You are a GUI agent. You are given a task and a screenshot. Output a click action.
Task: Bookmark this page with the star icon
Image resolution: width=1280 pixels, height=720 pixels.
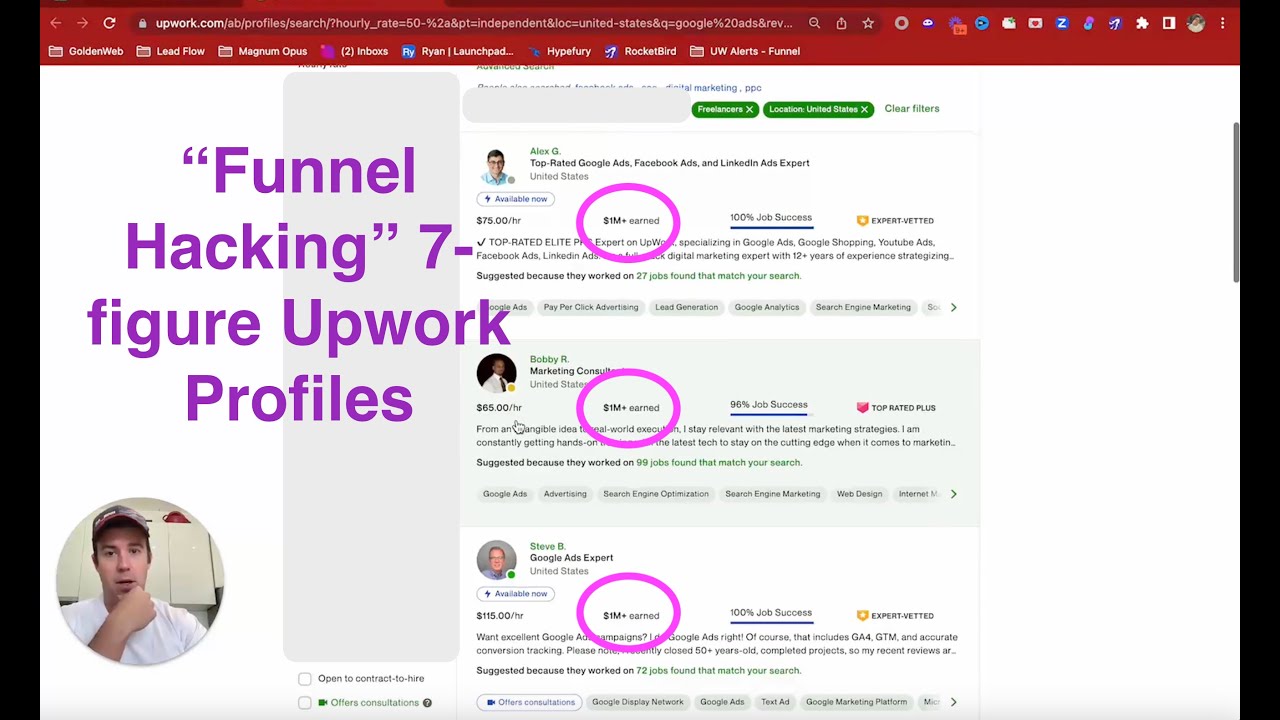pyautogui.click(x=868, y=23)
